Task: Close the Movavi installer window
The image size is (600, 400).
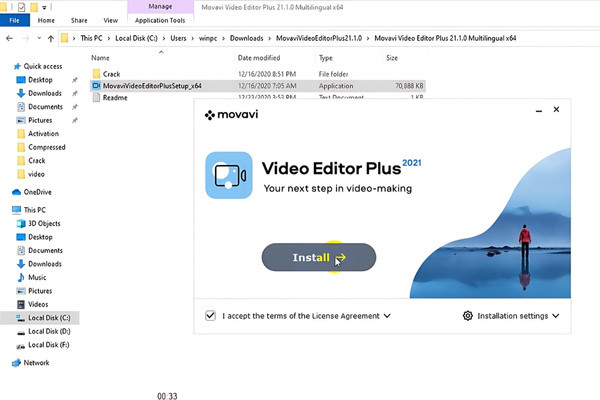Action: coord(556,109)
